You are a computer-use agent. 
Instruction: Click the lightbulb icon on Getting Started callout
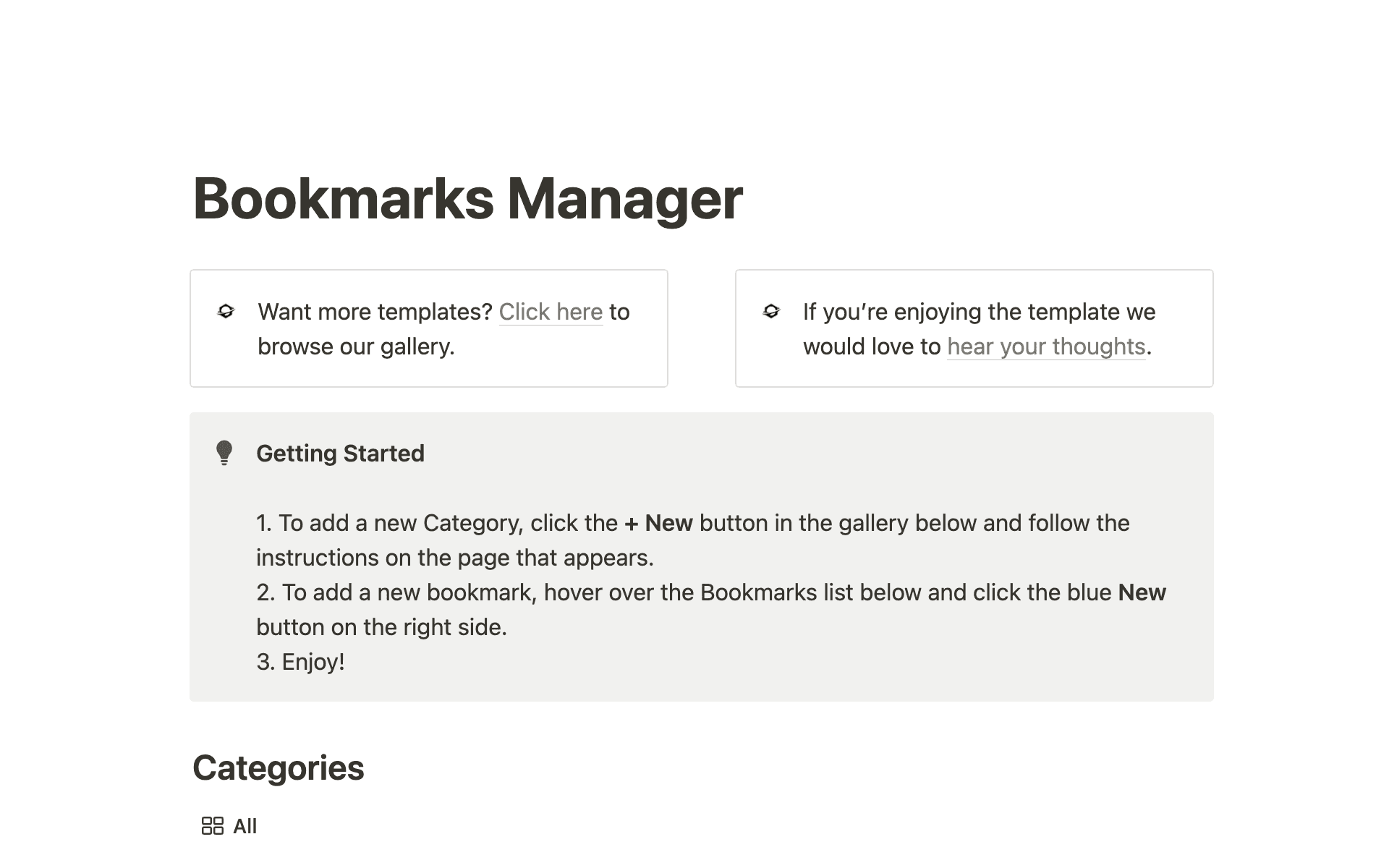point(224,453)
